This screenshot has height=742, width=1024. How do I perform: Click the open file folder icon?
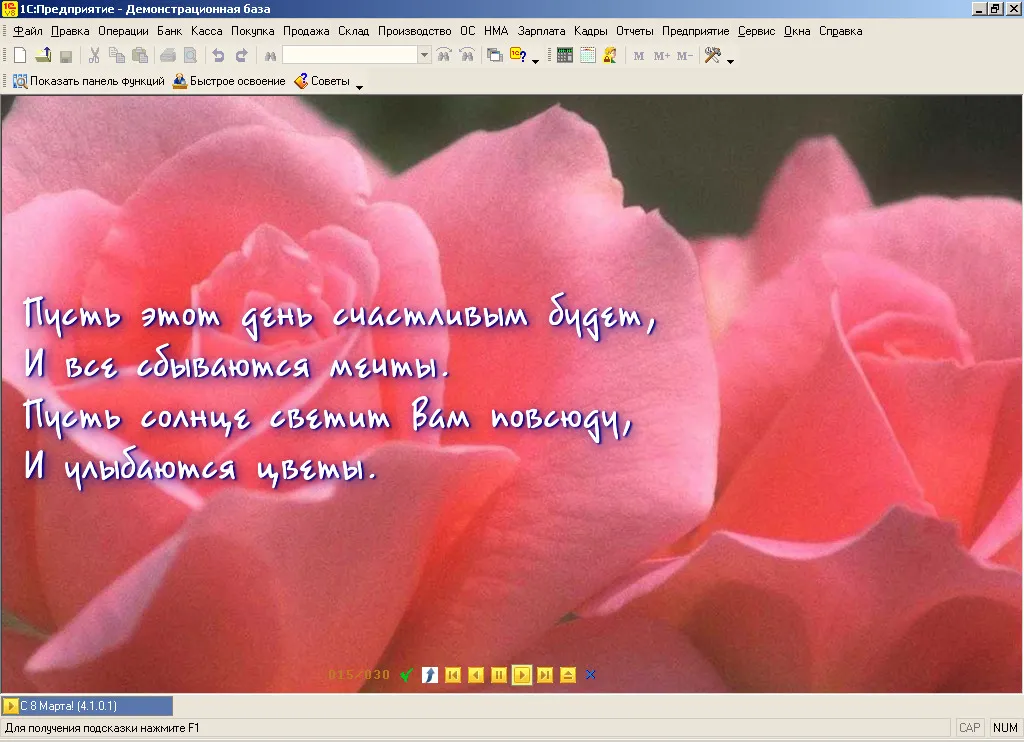tap(43, 56)
